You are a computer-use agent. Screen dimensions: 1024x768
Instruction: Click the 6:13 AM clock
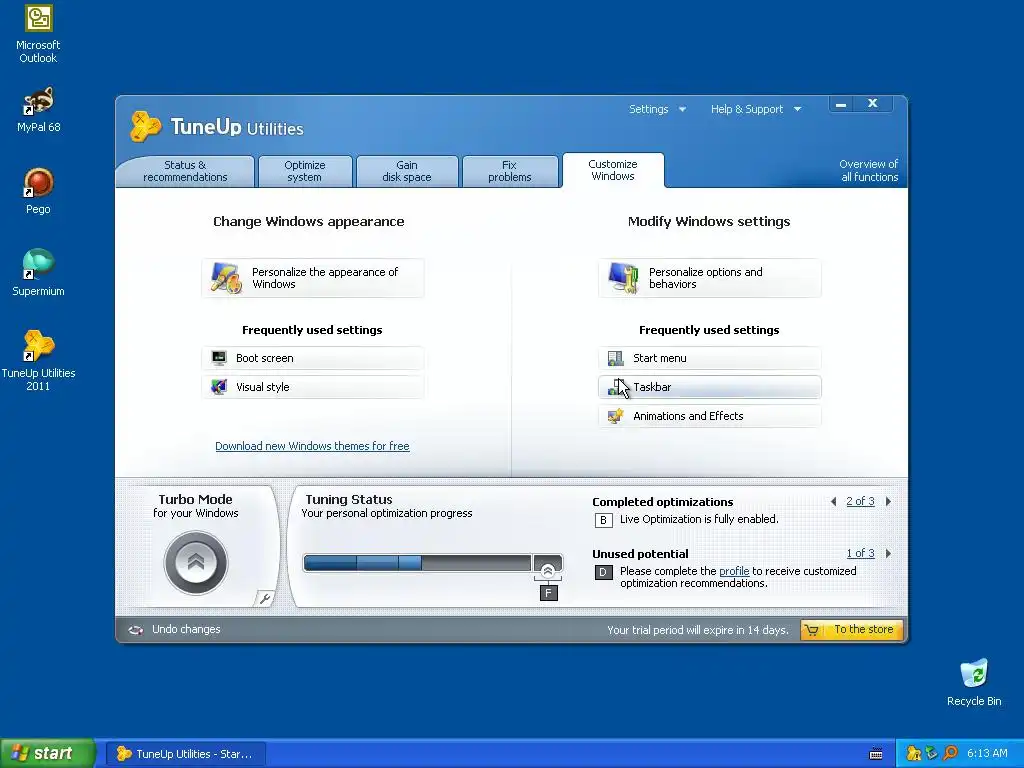[987, 754]
